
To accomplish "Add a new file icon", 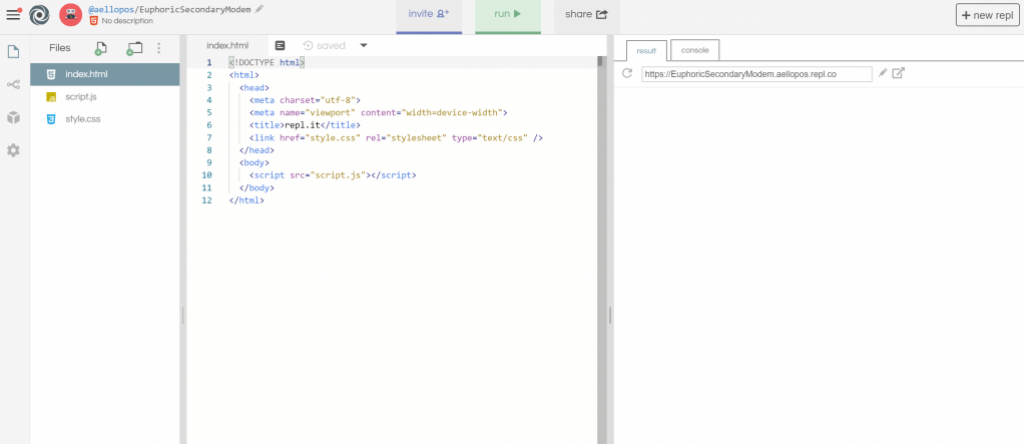I will point(101,48).
